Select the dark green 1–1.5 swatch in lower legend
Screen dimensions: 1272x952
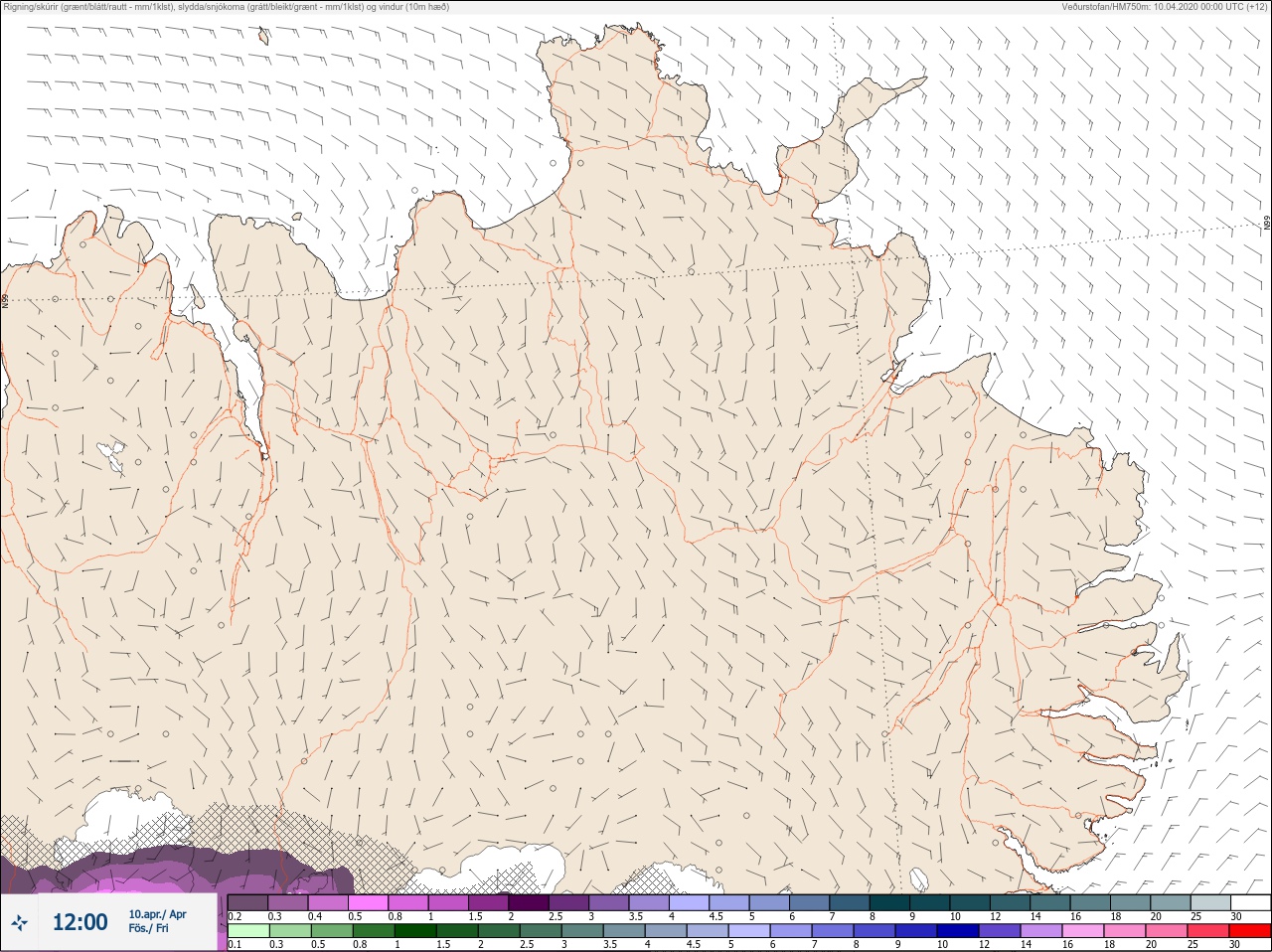coord(415,931)
